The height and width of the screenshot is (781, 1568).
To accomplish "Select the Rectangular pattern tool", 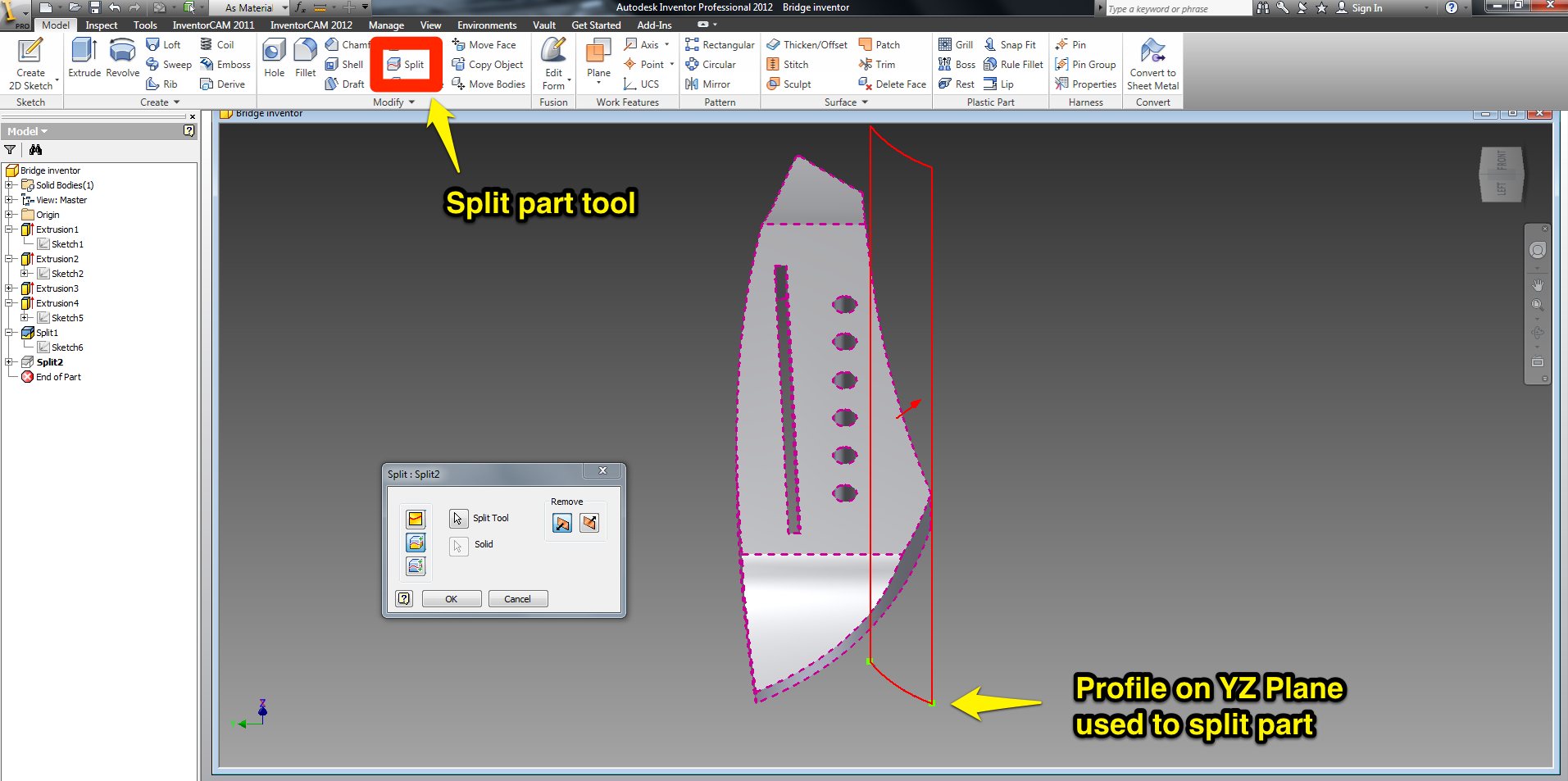I will pyautogui.click(x=720, y=44).
